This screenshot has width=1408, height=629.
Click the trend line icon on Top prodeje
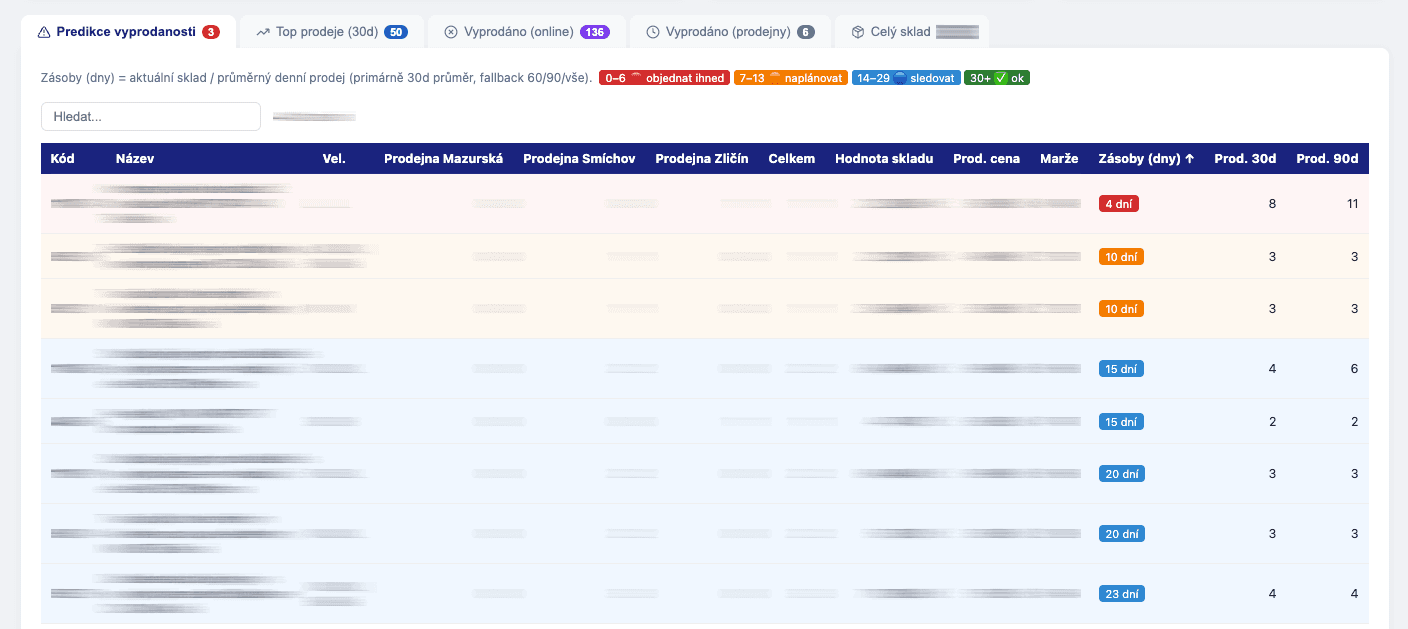(x=263, y=32)
